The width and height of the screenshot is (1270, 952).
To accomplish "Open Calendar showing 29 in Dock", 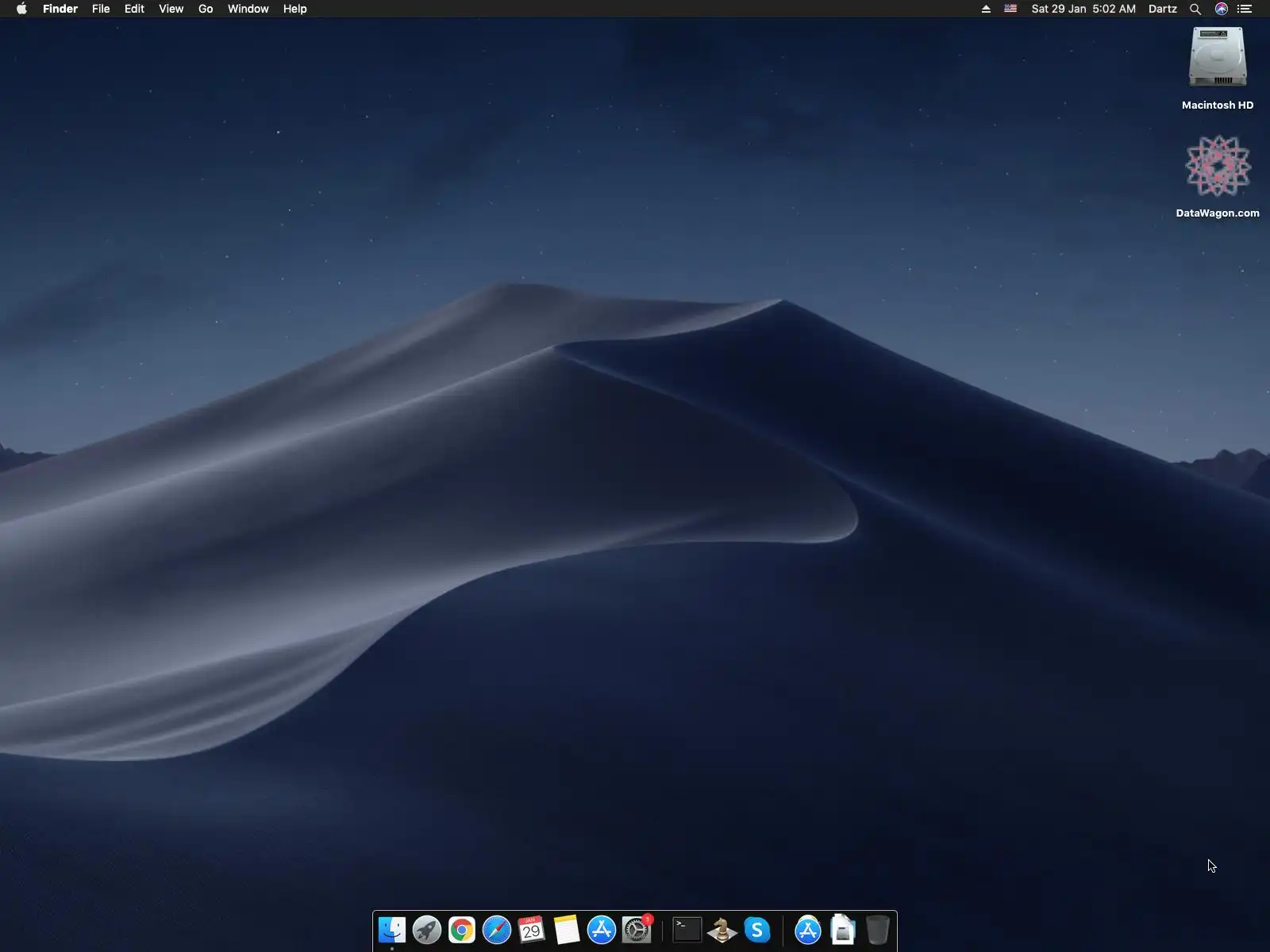I will tap(532, 930).
